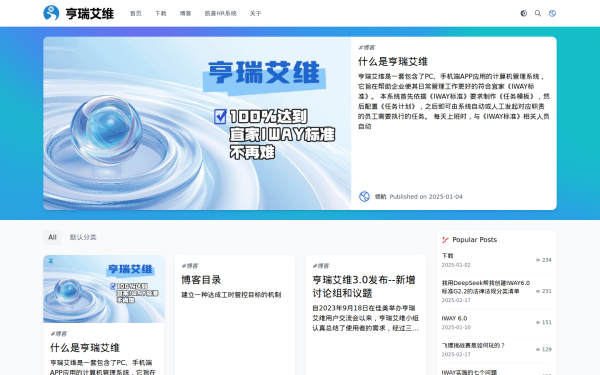The image size is (600, 375).
Task: Click excerpt starting 自2023年9月18日
Action: point(365,318)
